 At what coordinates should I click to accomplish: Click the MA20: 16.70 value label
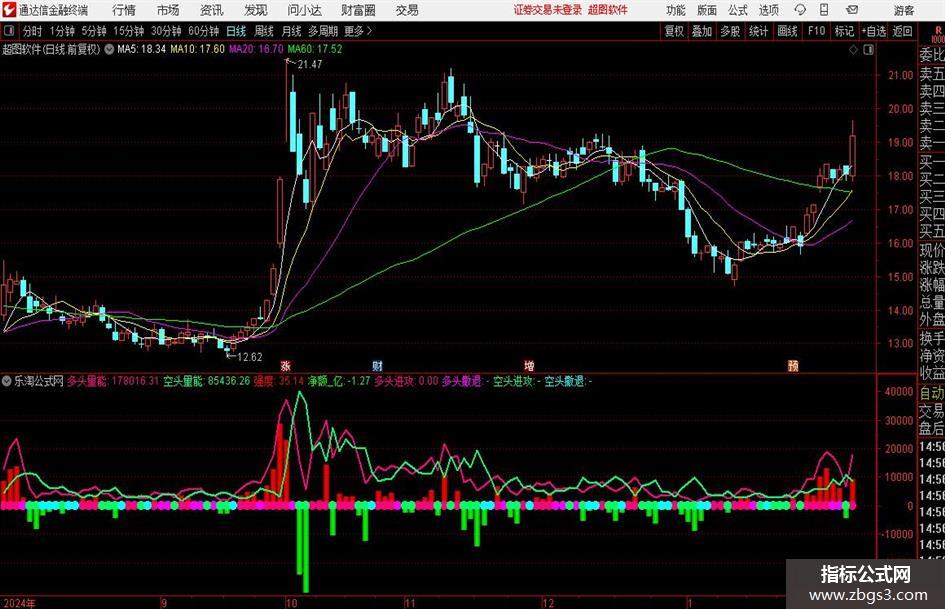(256, 49)
